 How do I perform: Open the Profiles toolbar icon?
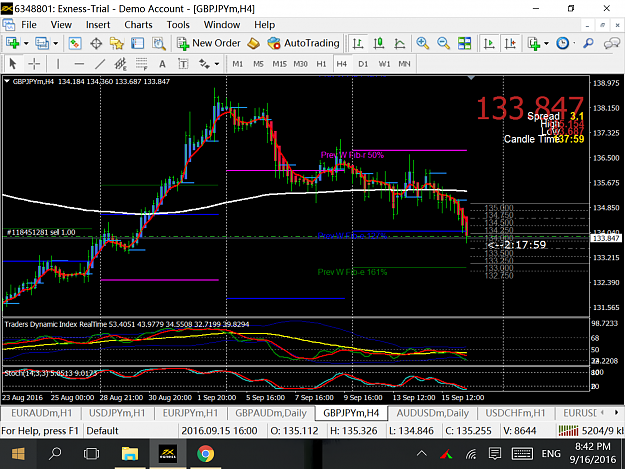click(x=42, y=43)
